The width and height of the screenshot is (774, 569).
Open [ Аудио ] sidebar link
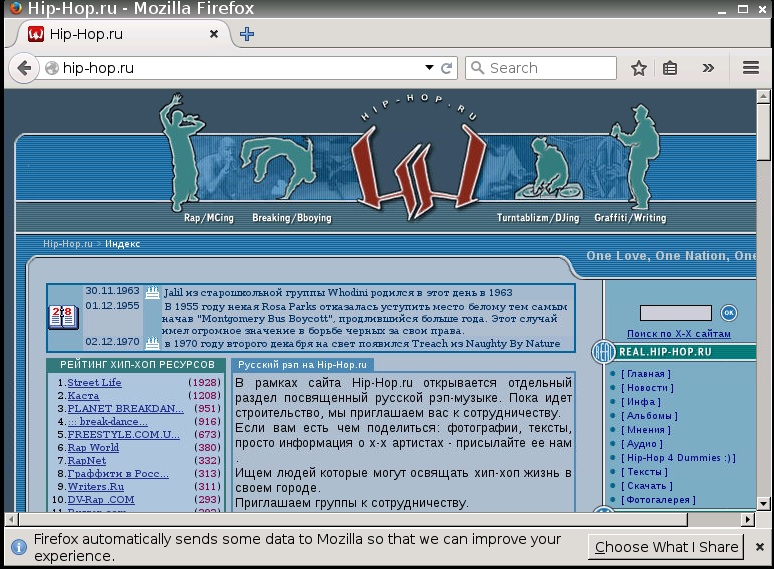(x=642, y=444)
